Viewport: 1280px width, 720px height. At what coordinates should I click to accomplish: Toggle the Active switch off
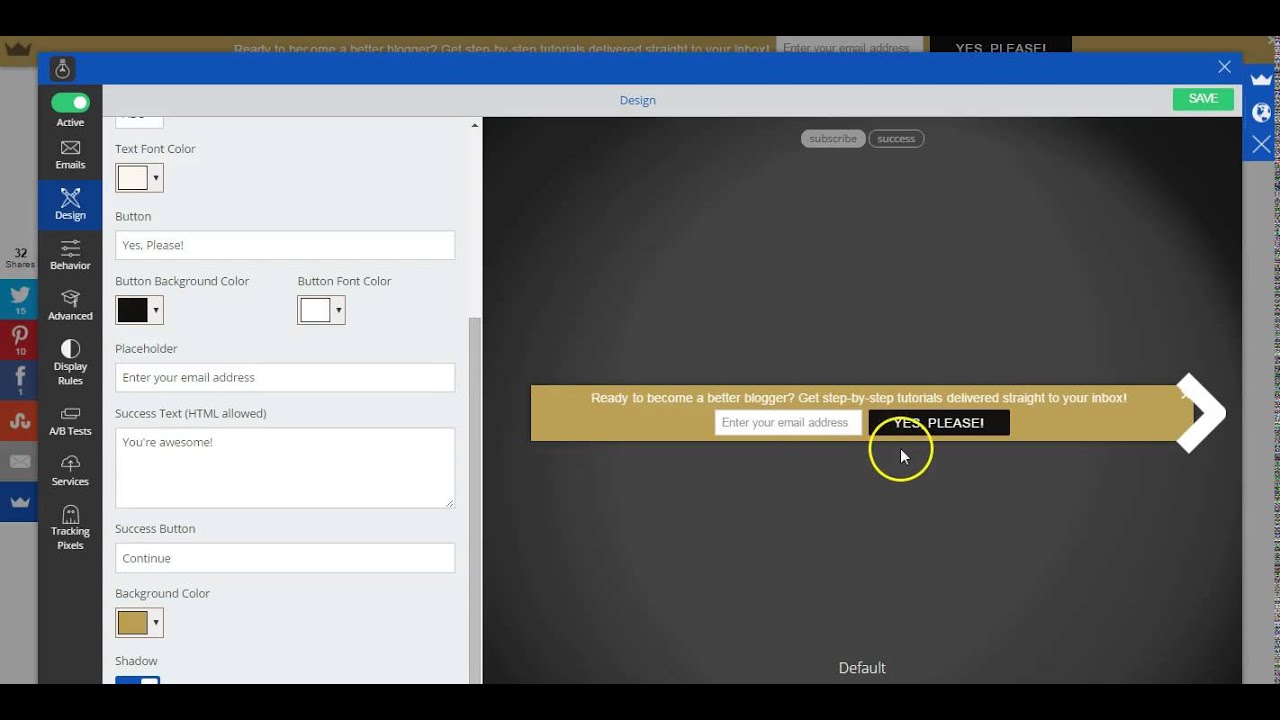coord(70,102)
